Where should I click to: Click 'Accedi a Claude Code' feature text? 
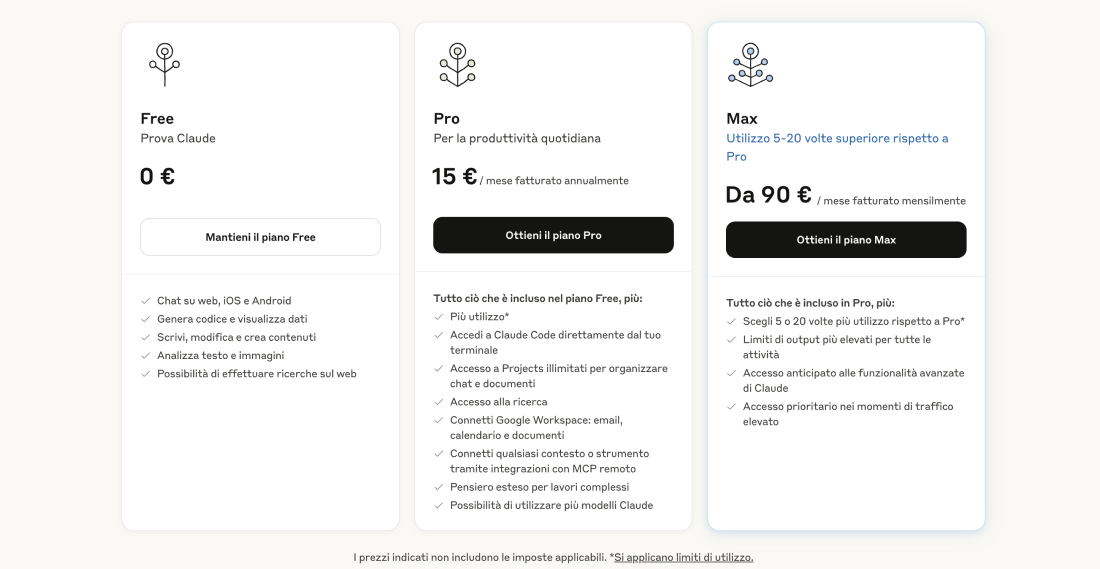555,335
